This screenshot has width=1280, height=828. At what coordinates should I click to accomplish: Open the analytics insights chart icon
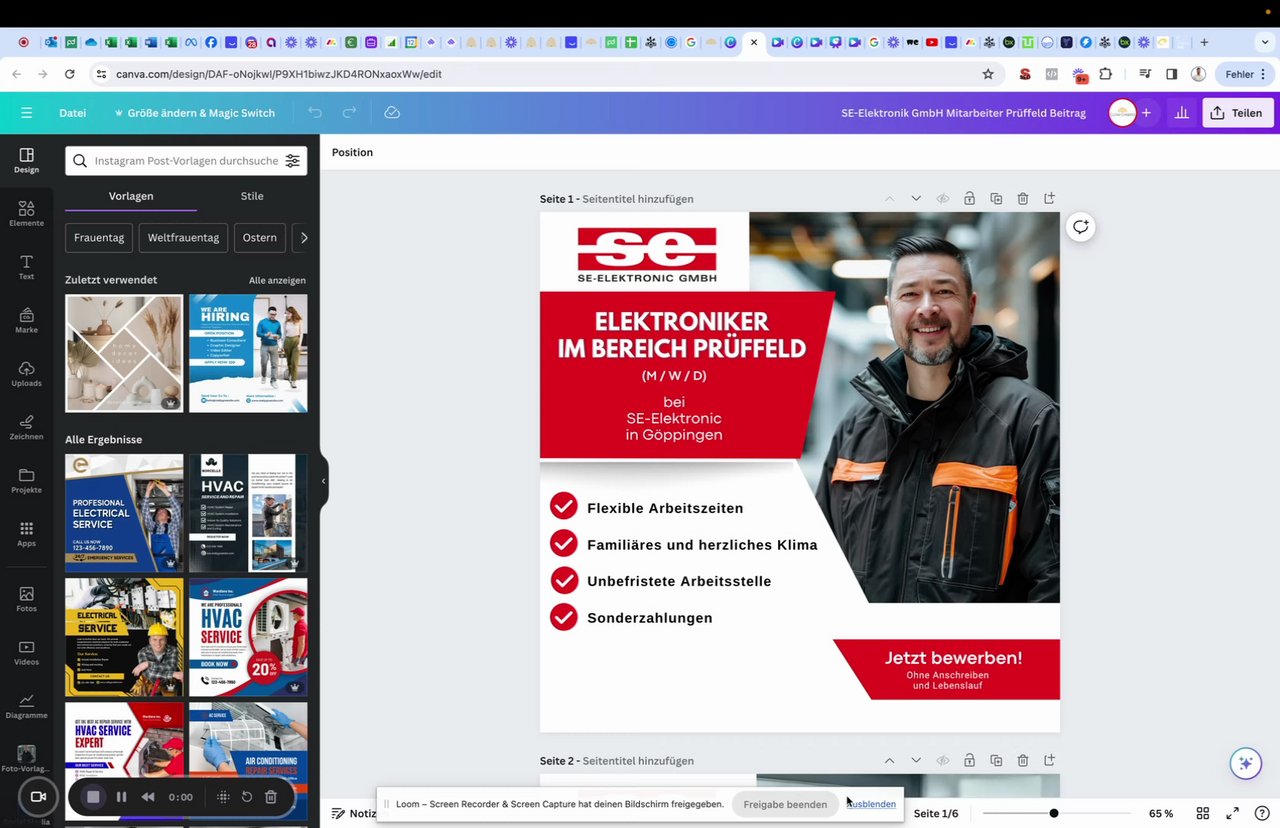click(x=1181, y=113)
